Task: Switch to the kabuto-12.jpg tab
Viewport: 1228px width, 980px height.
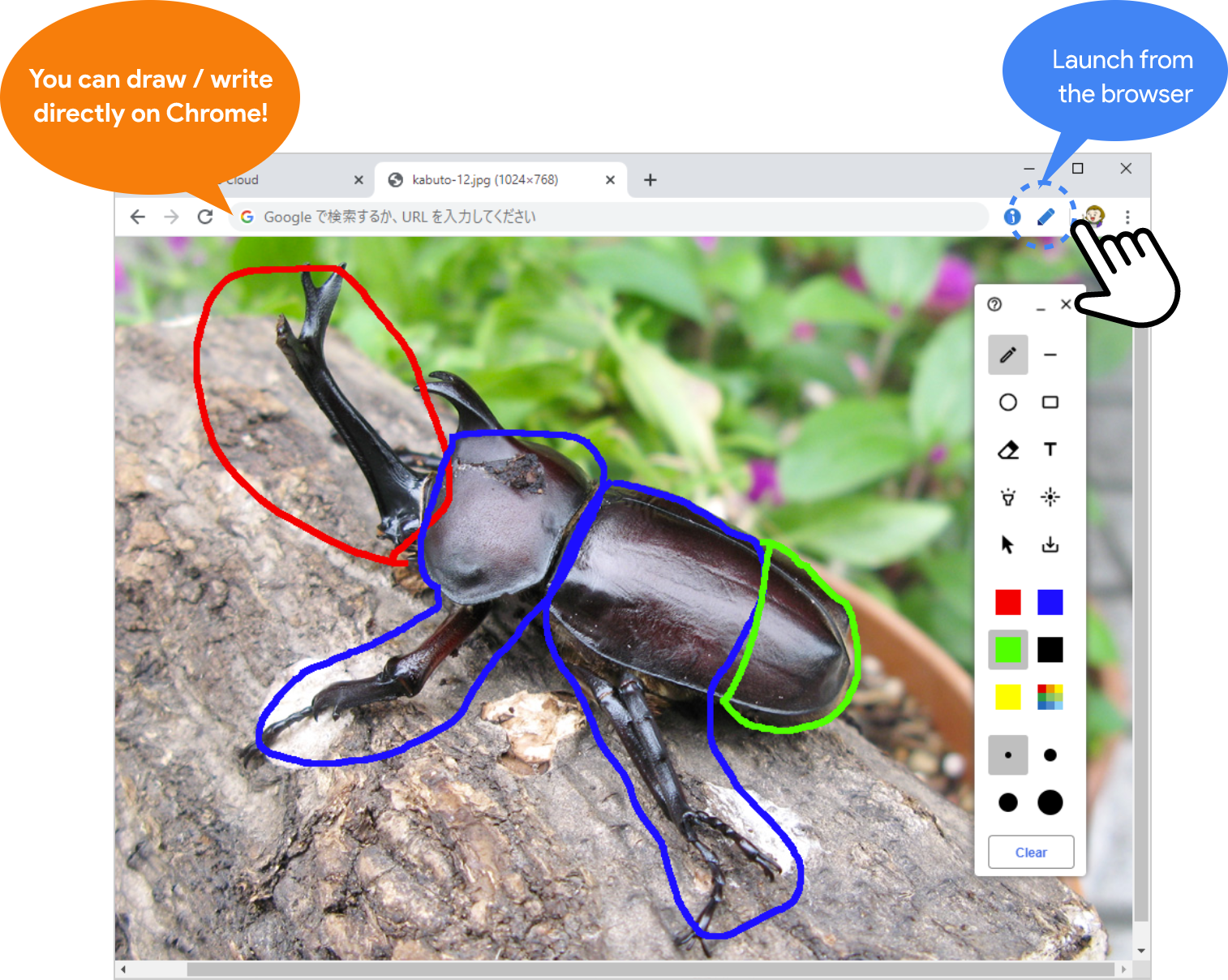Action: point(484,180)
